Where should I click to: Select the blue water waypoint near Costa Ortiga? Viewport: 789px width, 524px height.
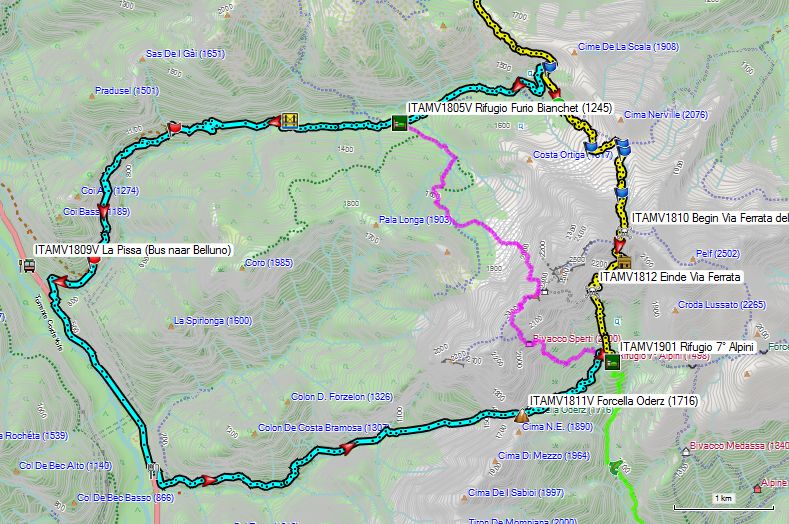tap(591, 146)
